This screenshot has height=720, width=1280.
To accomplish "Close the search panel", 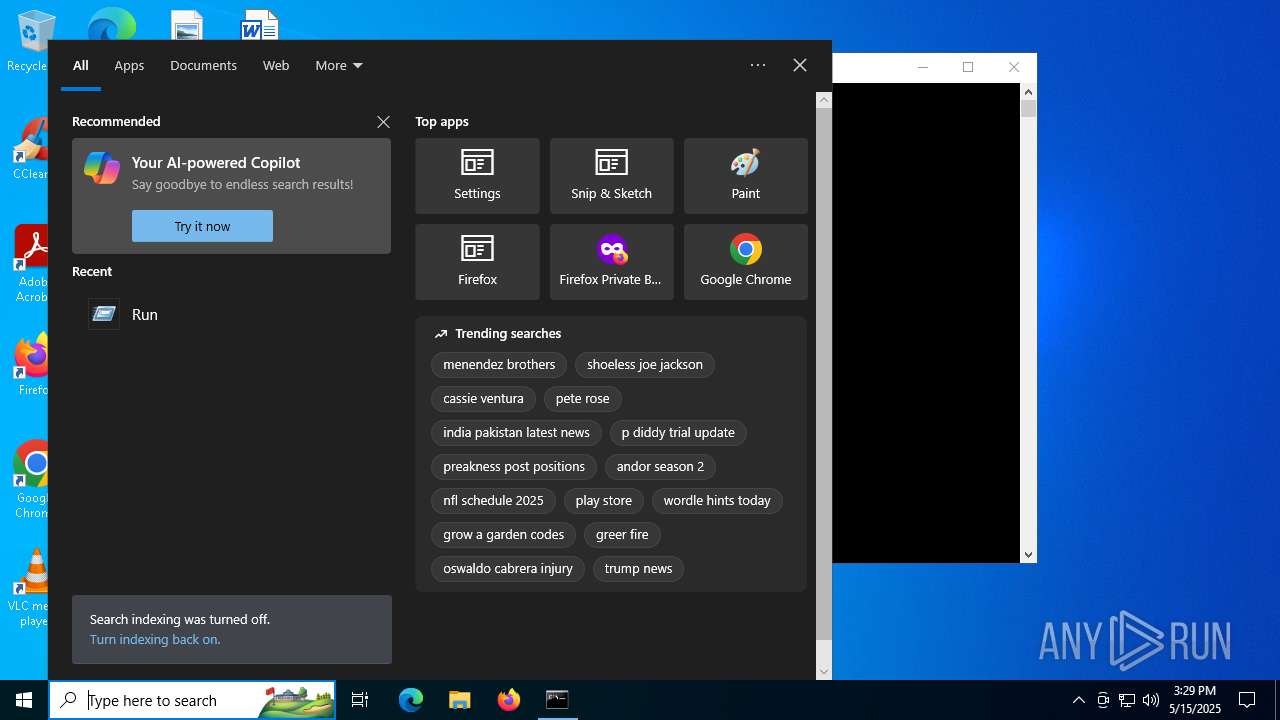I will point(800,65).
